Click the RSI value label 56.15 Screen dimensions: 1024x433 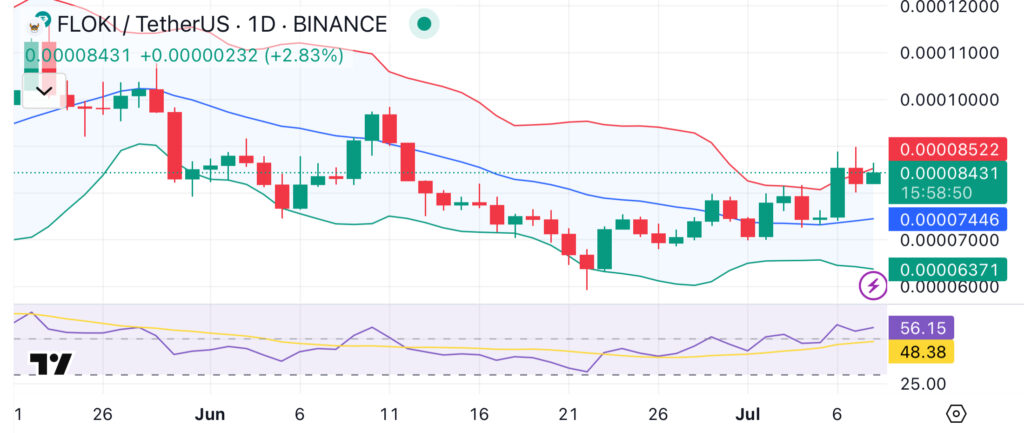click(x=923, y=327)
